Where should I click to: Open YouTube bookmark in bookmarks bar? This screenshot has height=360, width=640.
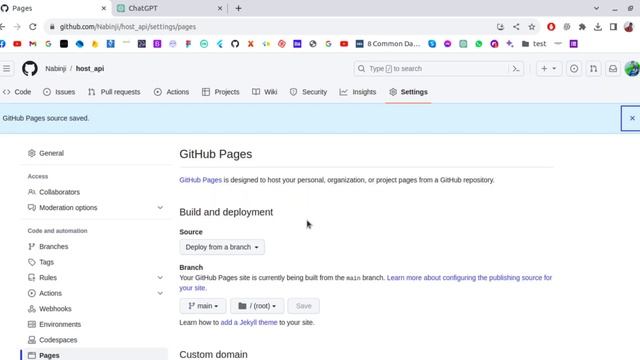pos(17,44)
